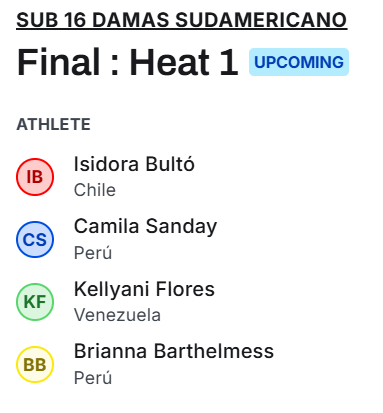
Task: Click SUB 16 in the underlined header
Action: (x=52, y=20)
